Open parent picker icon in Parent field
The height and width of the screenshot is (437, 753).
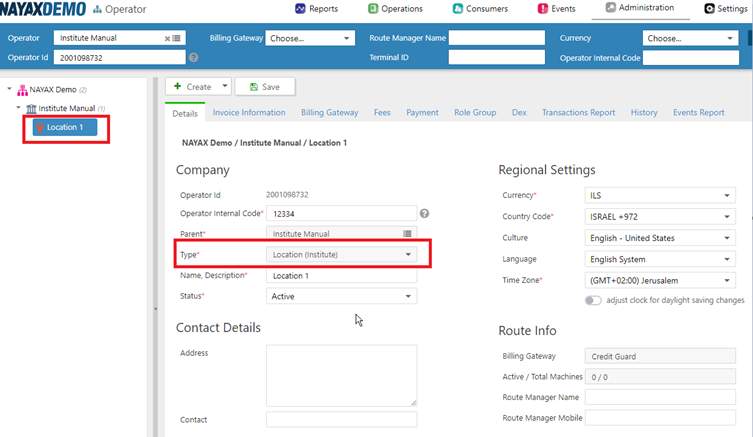(407, 234)
